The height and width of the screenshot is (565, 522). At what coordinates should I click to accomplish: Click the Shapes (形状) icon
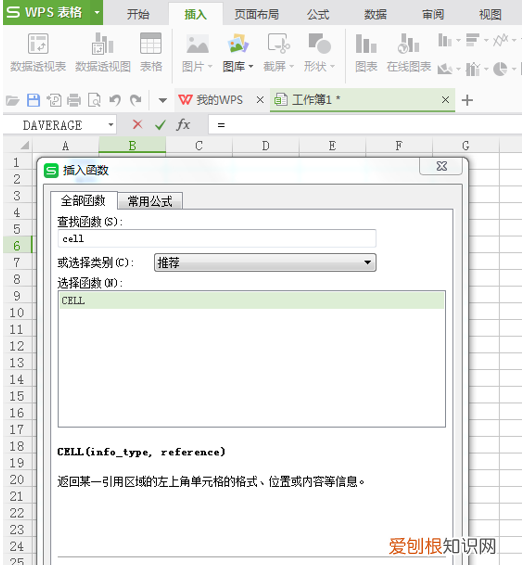[x=320, y=44]
